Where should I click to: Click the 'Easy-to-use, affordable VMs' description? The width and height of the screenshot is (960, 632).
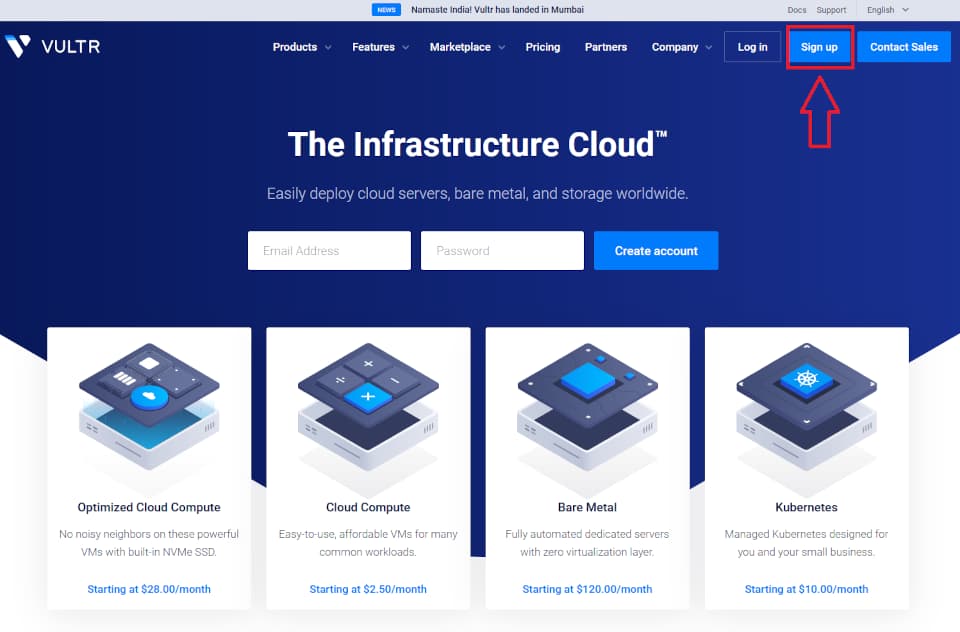pos(368,543)
